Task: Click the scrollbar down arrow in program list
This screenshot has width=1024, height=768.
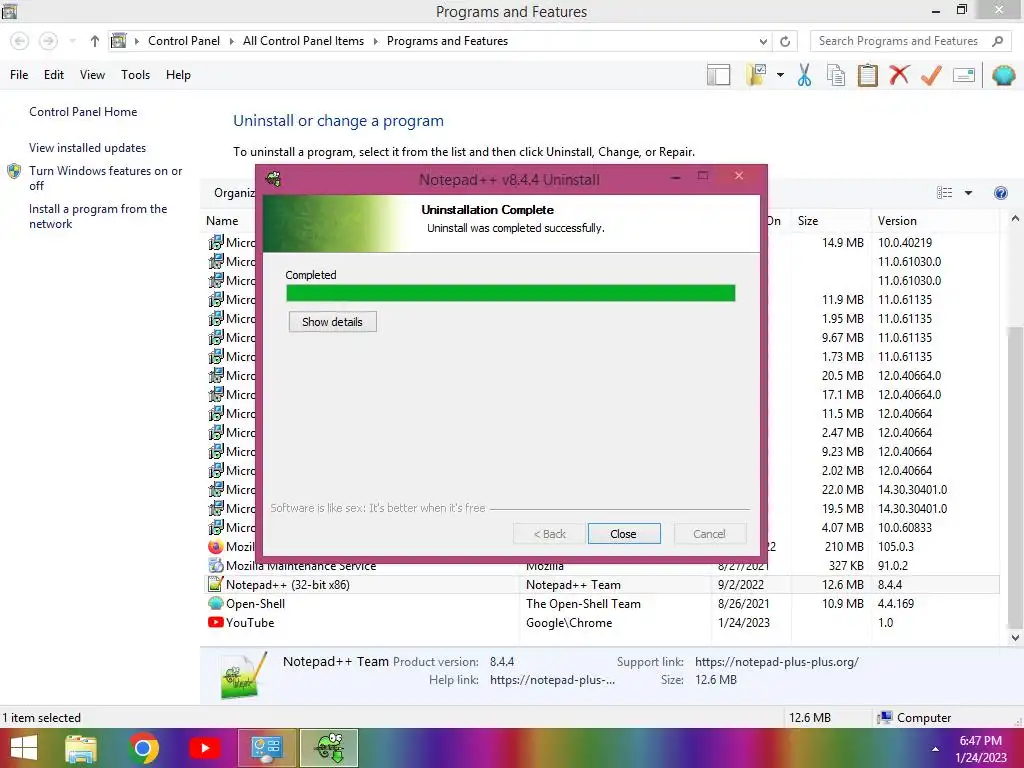Action: [1015, 638]
